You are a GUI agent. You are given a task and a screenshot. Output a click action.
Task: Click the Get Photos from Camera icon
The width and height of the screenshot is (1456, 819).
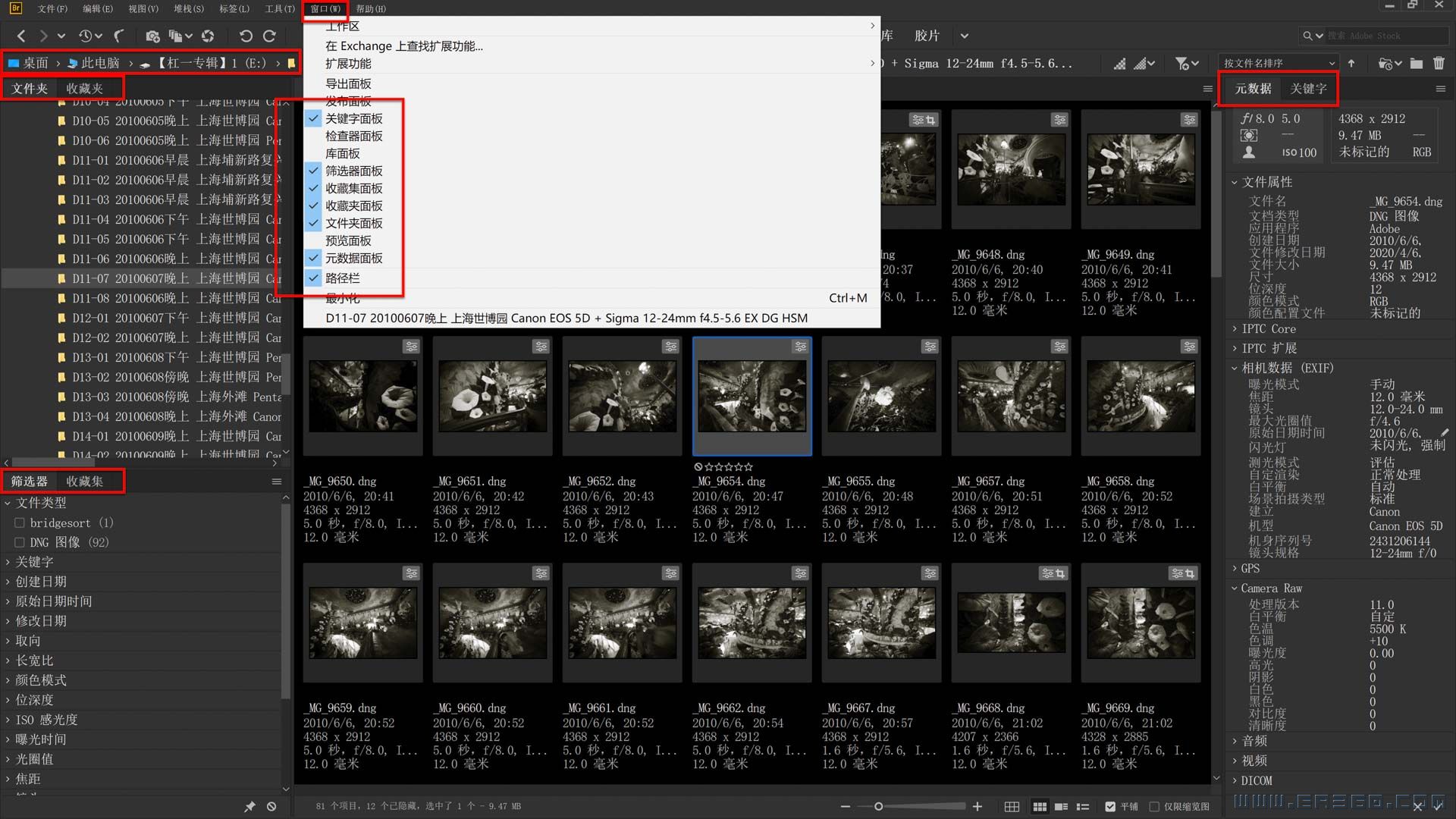(x=152, y=36)
